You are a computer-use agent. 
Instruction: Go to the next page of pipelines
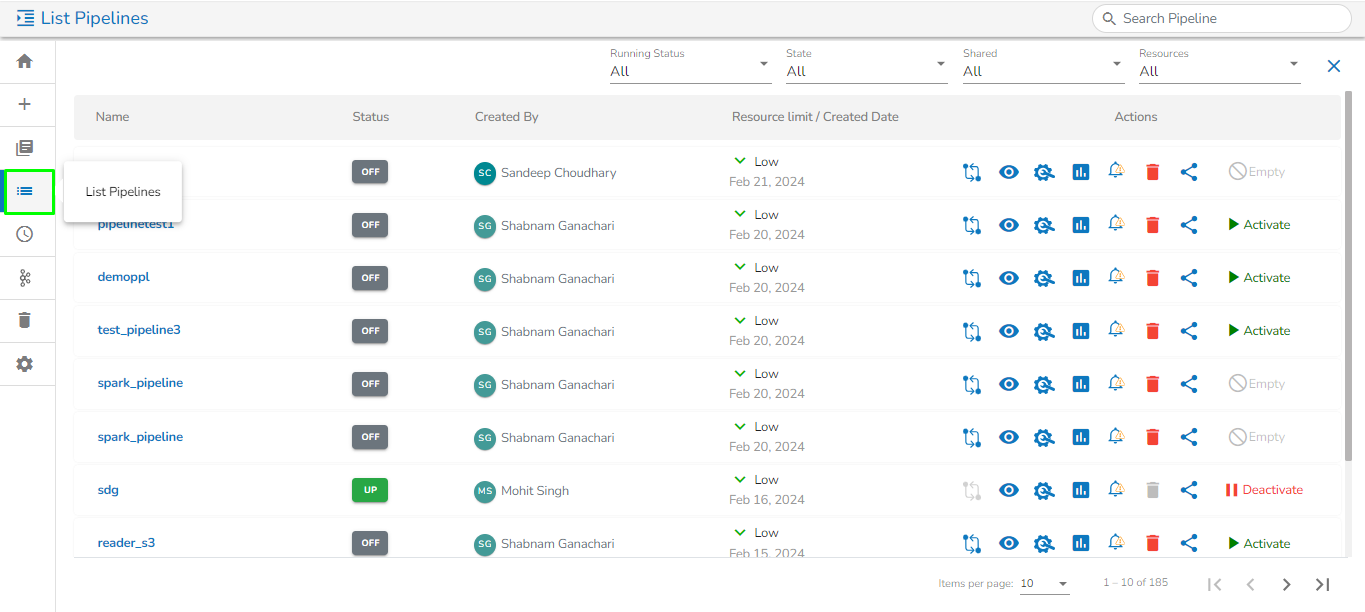point(1287,584)
